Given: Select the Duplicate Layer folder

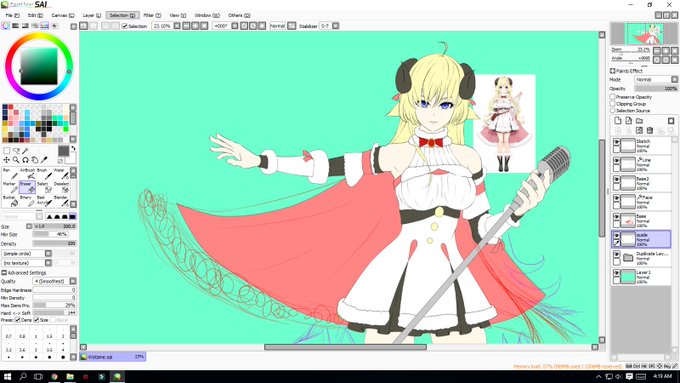Looking at the screenshot, I should (x=641, y=258).
